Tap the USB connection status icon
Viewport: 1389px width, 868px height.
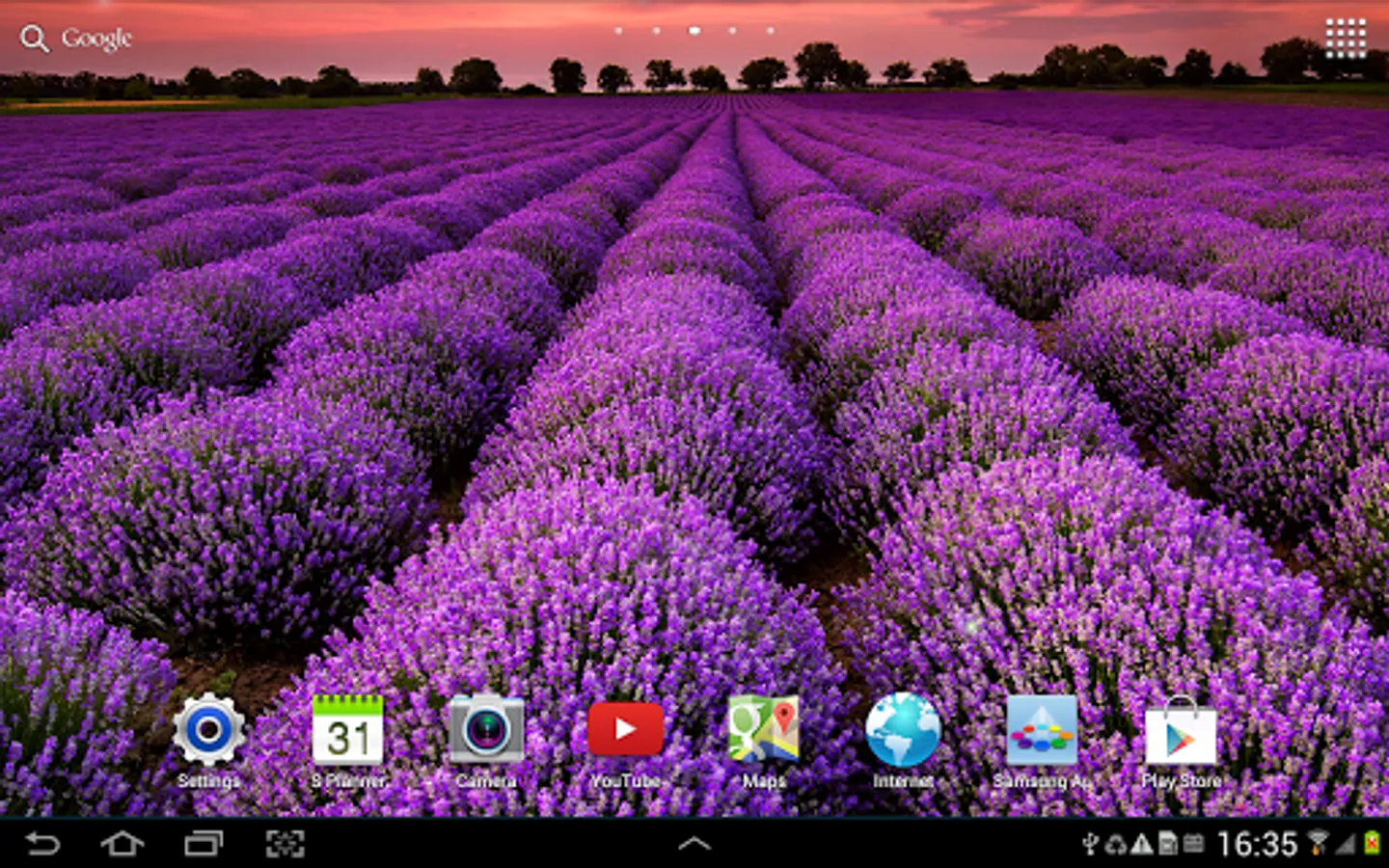[x=1090, y=845]
